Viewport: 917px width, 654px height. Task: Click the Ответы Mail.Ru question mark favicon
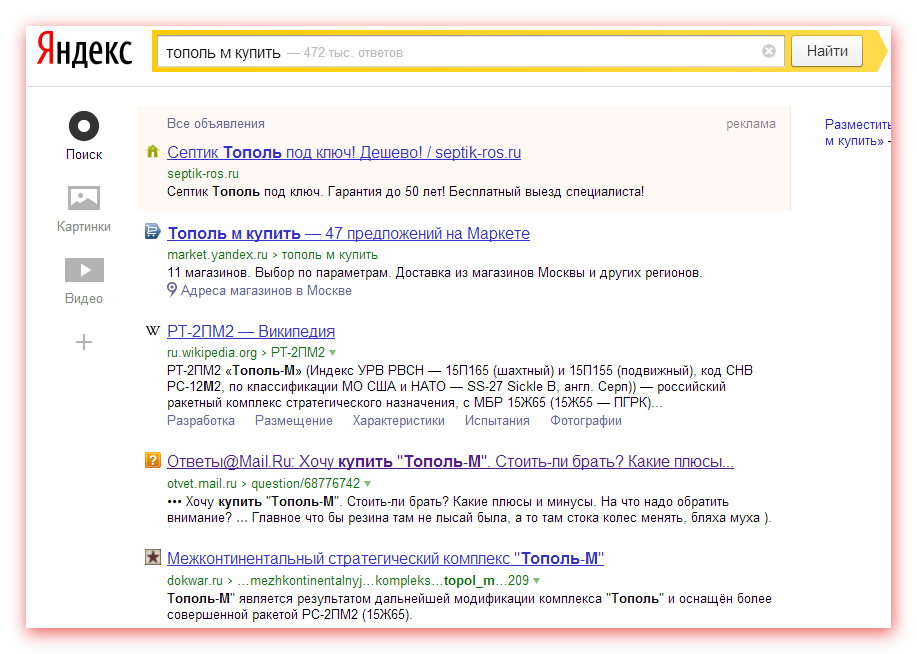pos(153,460)
